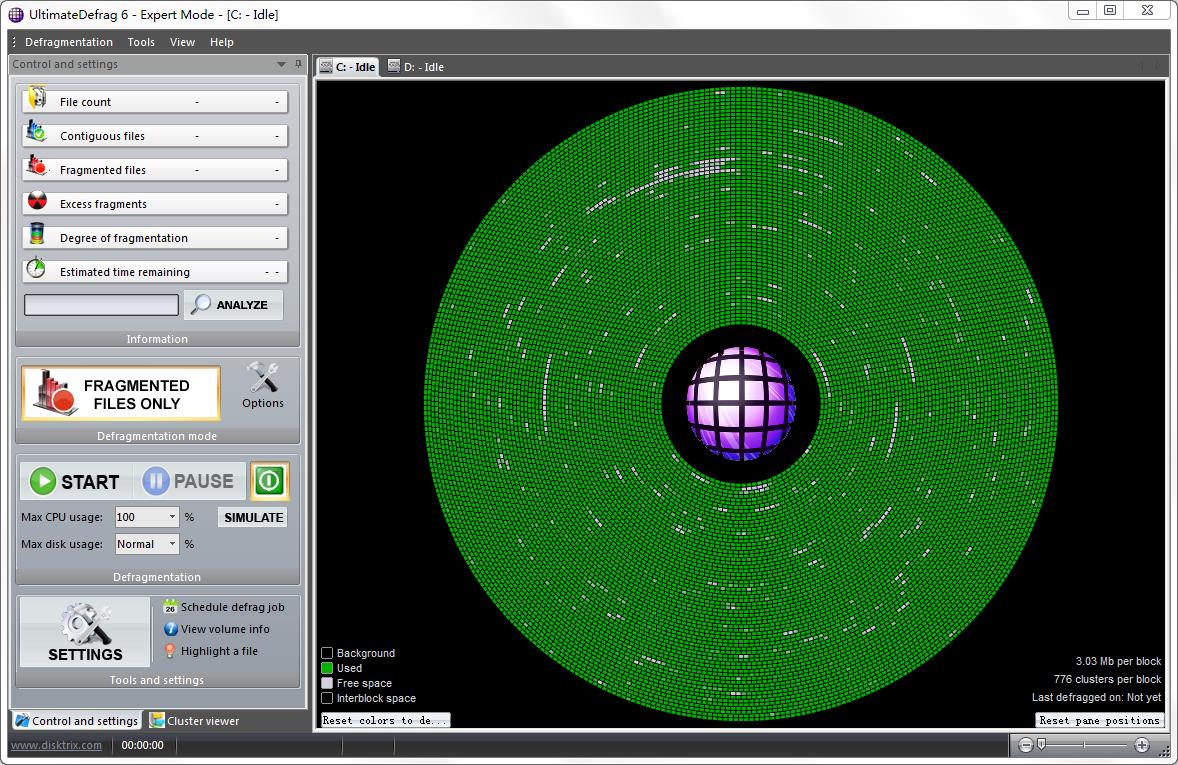Click the Highlight a file lightbulb icon
This screenshot has width=1178, height=765.
coord(171,651)
